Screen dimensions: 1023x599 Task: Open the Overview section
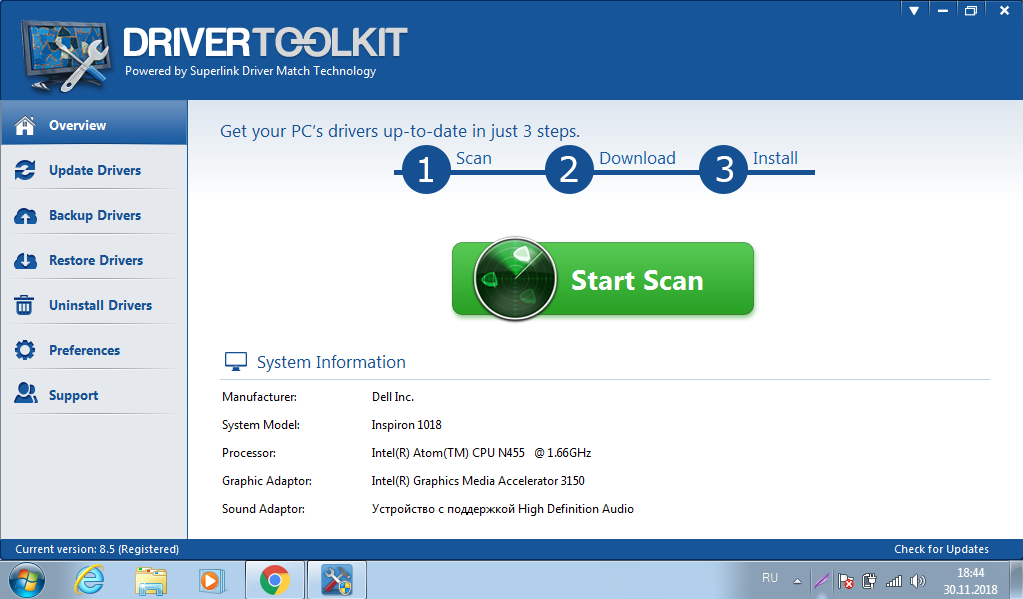click(94, 123)
